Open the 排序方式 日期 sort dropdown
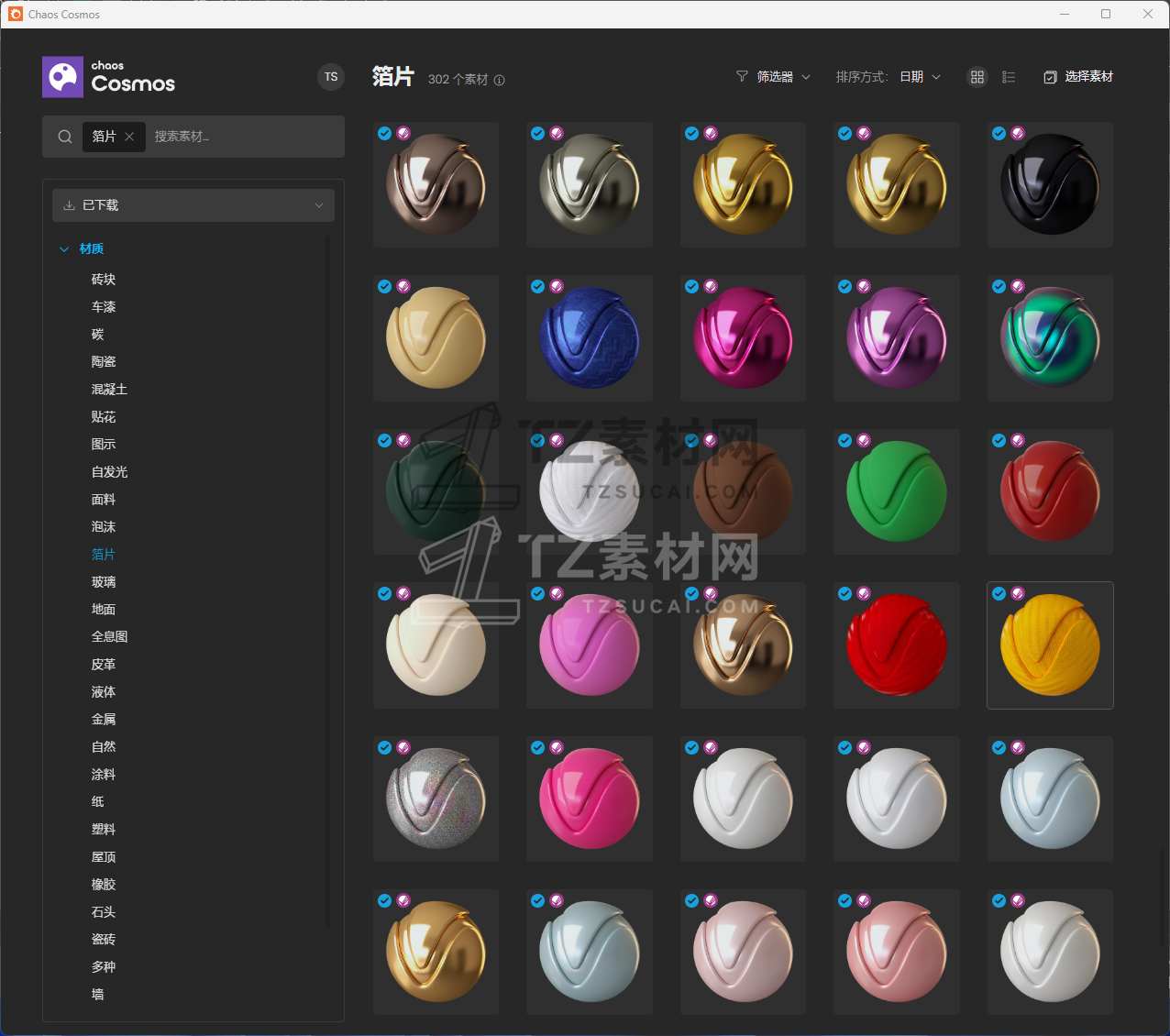 coord(889,77)
